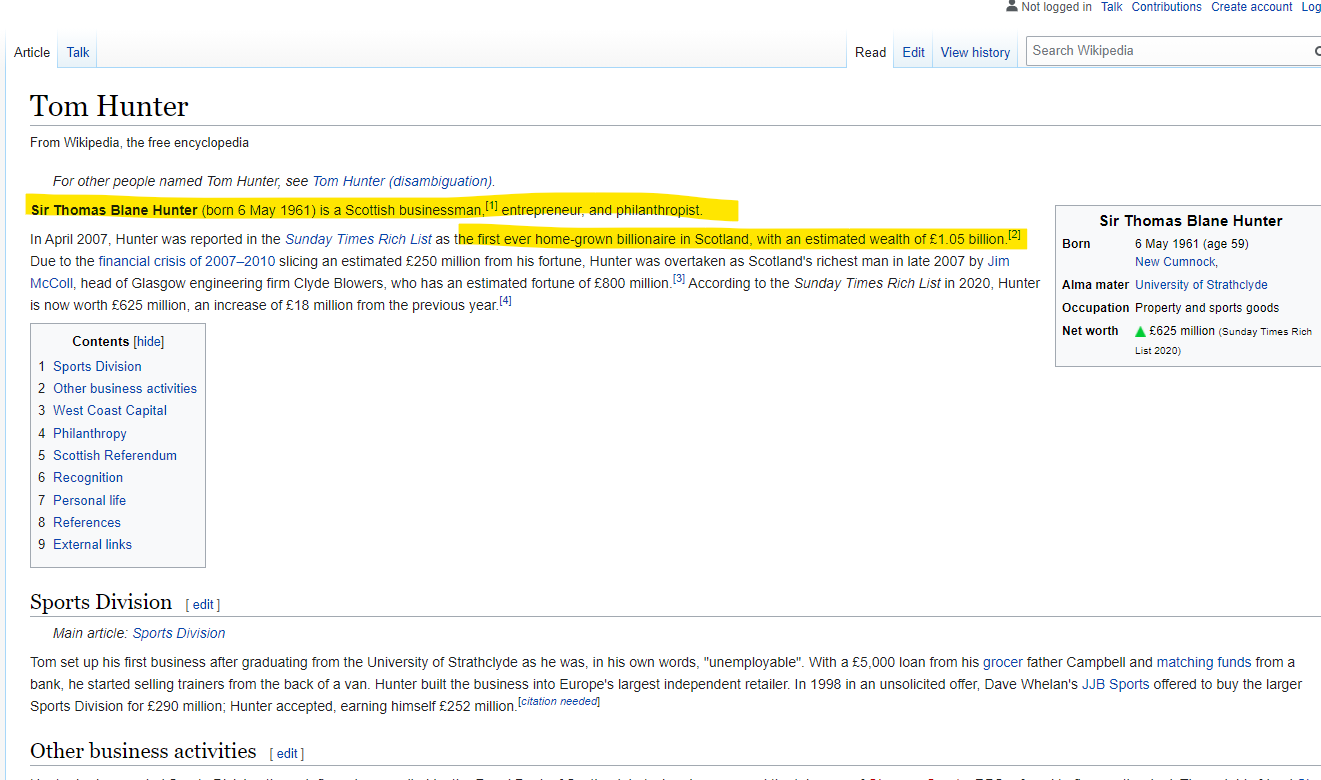Switch to the Talk tab
Viewport: 1321px width, 780px height.
click(78, 52)
